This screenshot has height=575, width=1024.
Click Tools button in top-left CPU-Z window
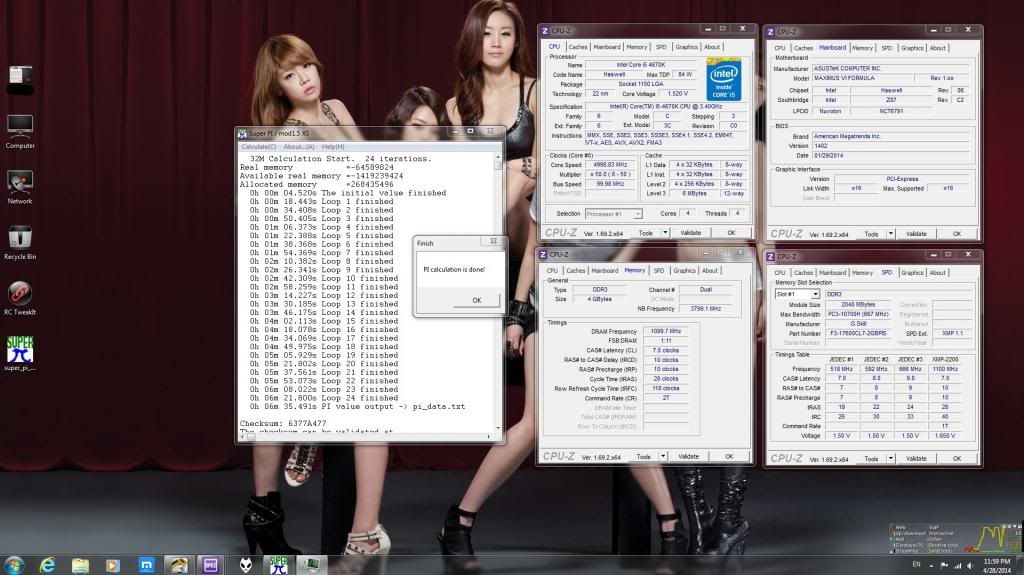point(645,233)
